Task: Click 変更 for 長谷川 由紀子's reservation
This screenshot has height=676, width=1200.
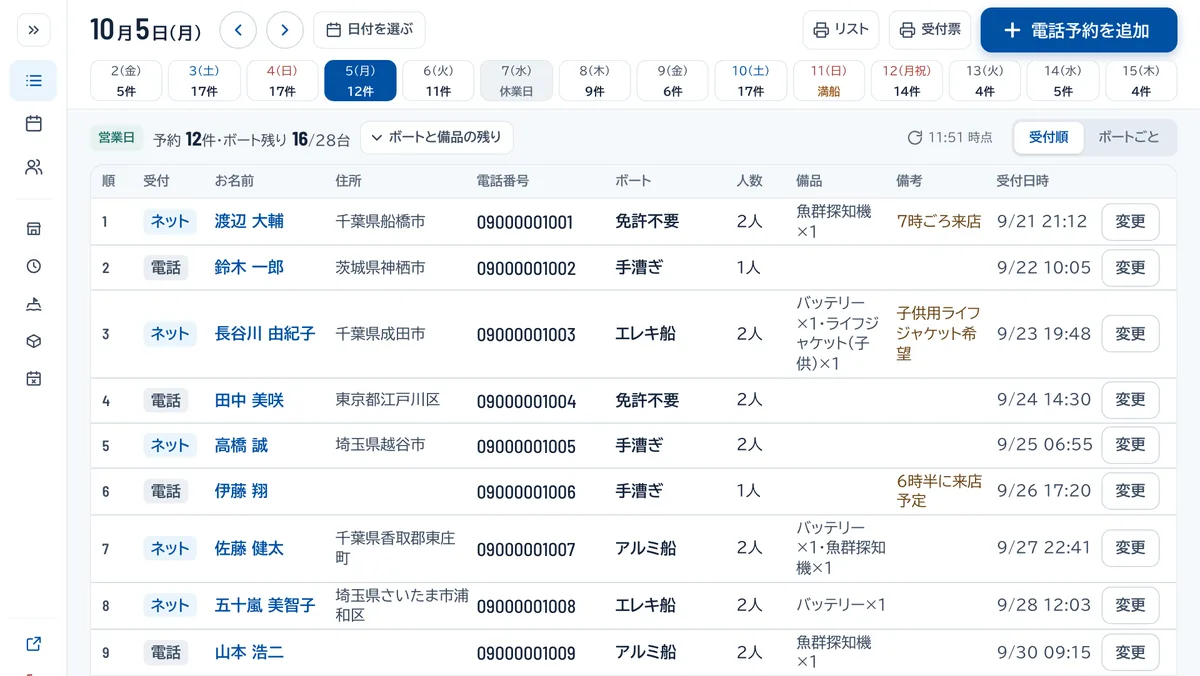Action: [x=1130, y=334]
